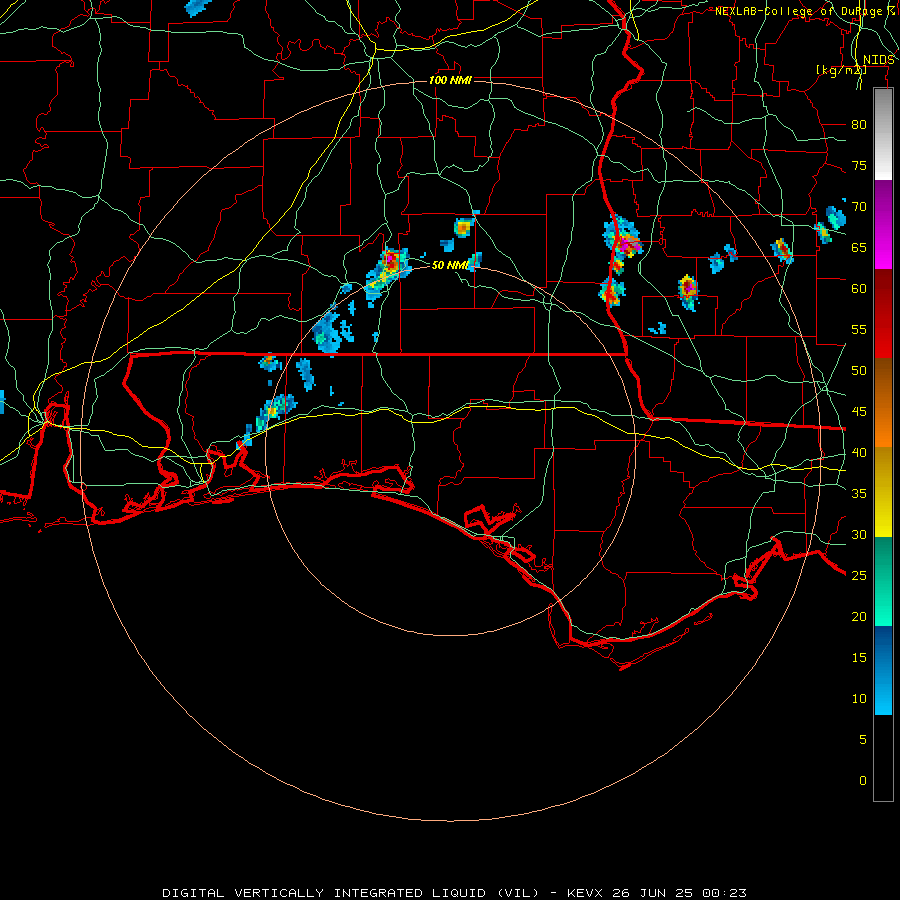Click the KEVX radar site identifier
The image size is (900, 900).
586,893
